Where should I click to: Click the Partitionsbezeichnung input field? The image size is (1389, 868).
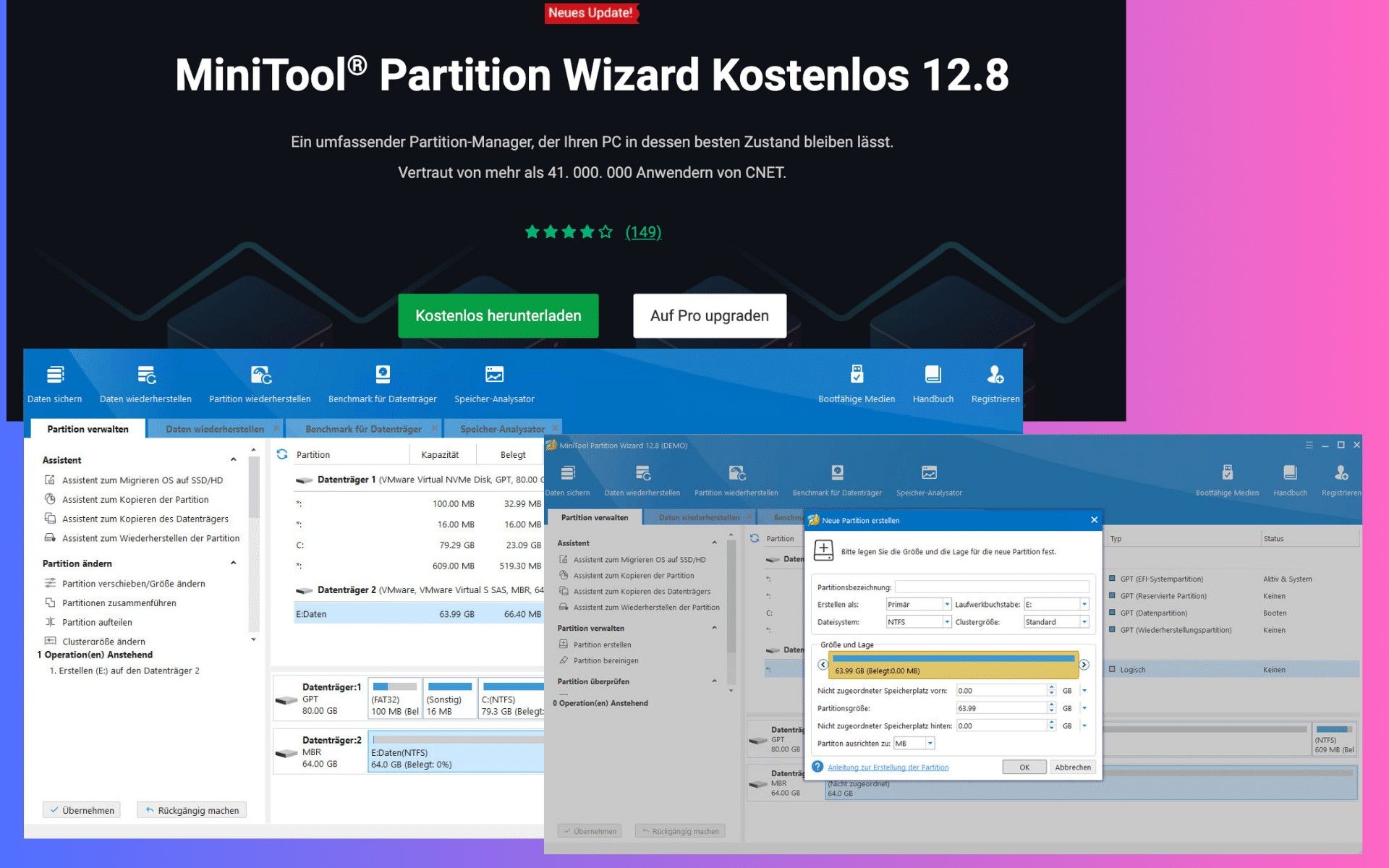pos(991,587)
